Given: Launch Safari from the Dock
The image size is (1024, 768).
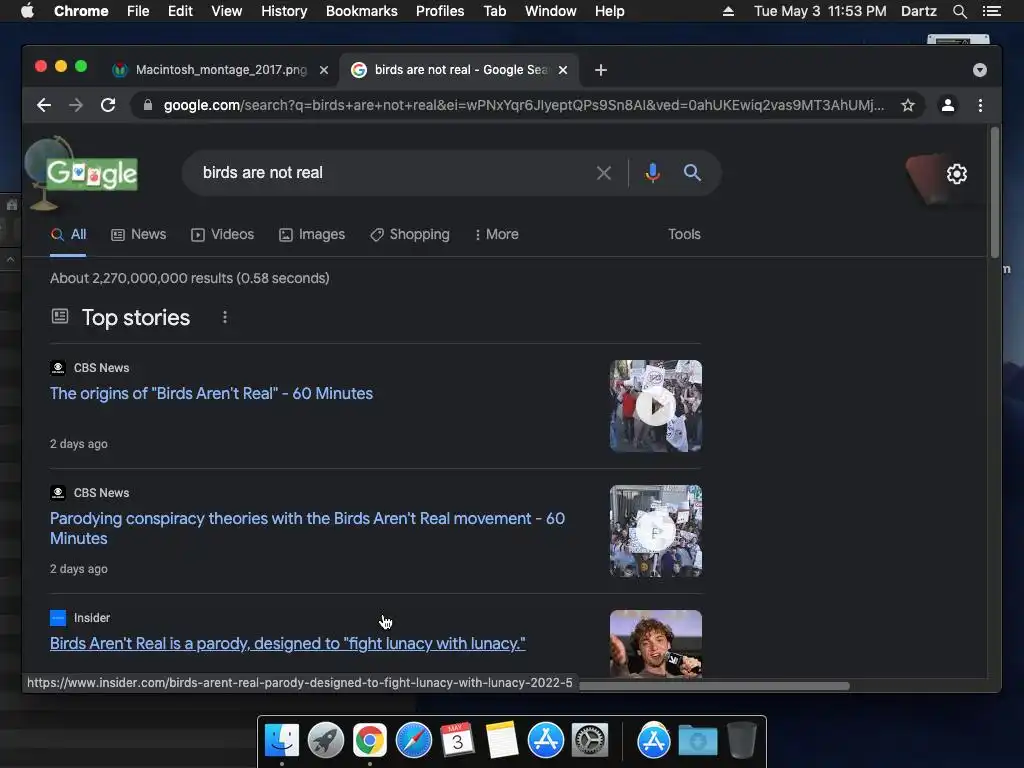Looking at the screenshot, I should tap(414, 741).
